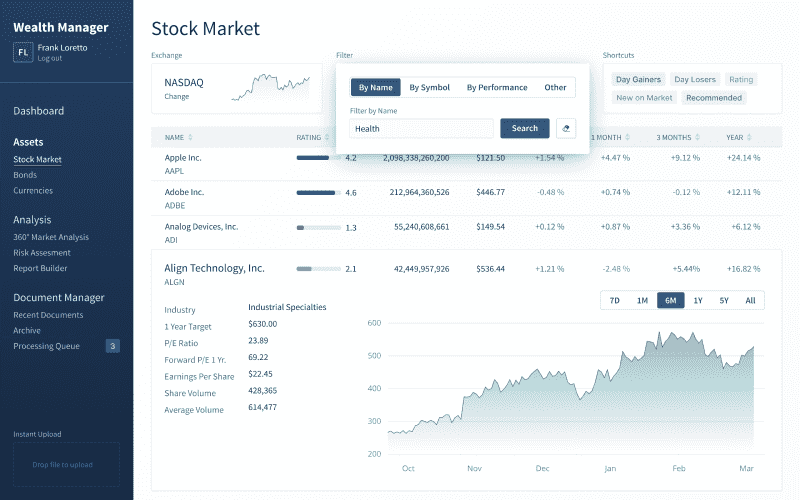The image size is (800, 500).
Task: Click the Processing Queue count badge
Action: (113, 346)
